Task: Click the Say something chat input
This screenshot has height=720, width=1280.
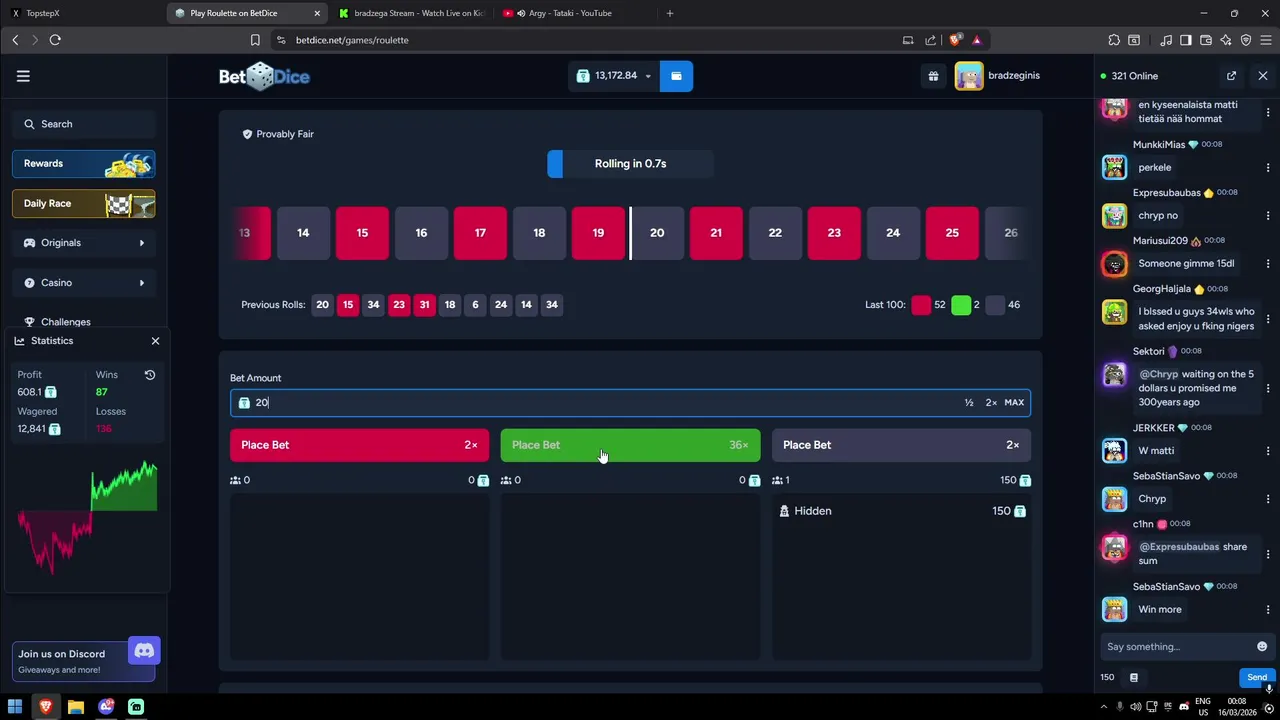Action: point(1176,647)
